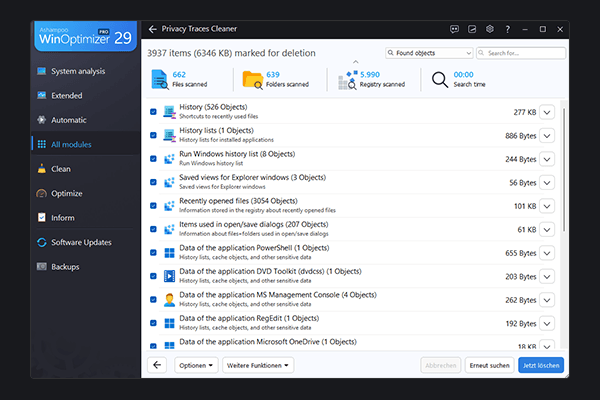The width and height of the screenshot is (600, 400).
Task: Click the History row icon
Action: [x=169, y=112]
